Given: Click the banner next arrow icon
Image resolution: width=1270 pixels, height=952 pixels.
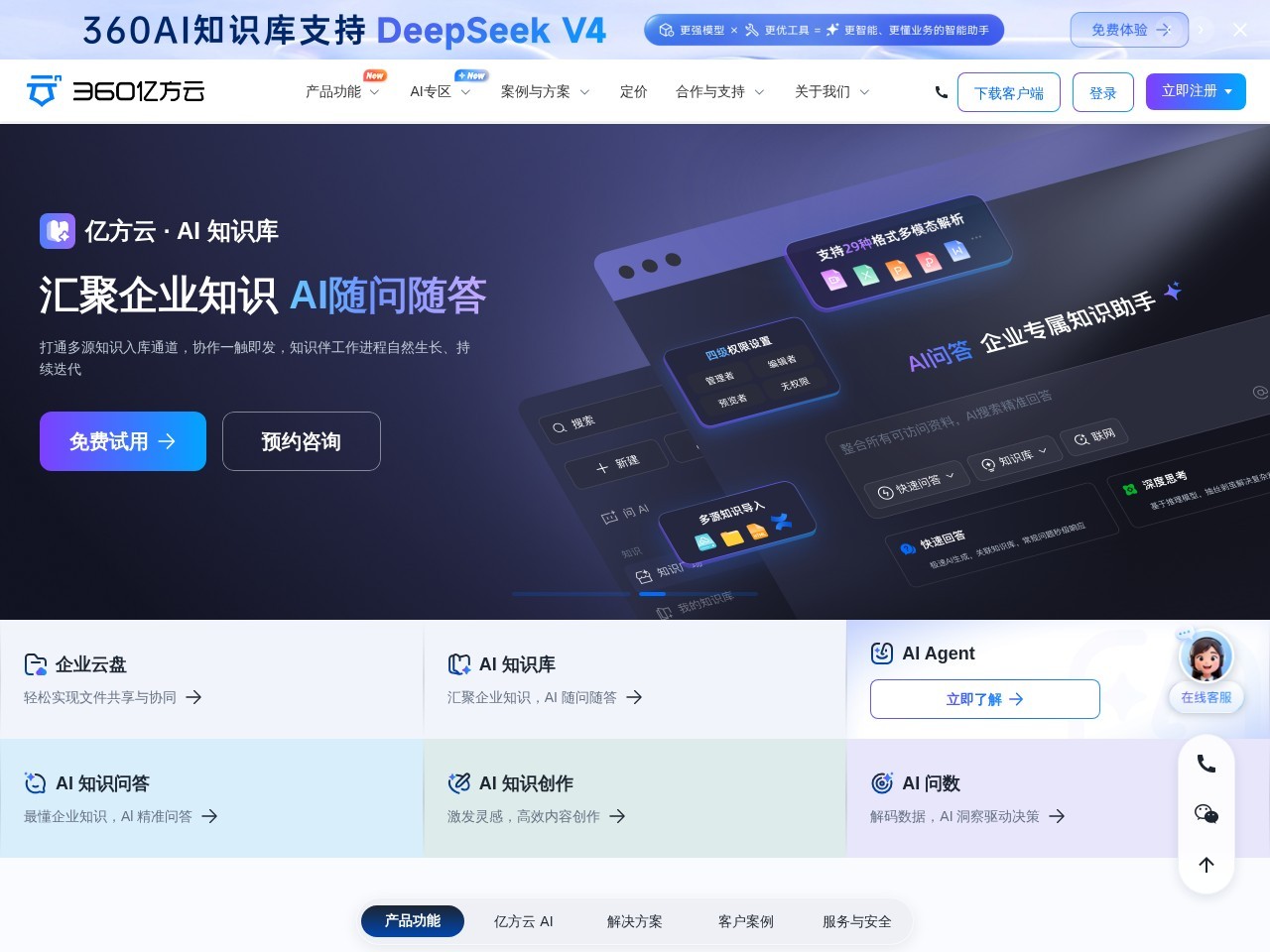Looking at the screenshot, I should tap(1201, 30).
